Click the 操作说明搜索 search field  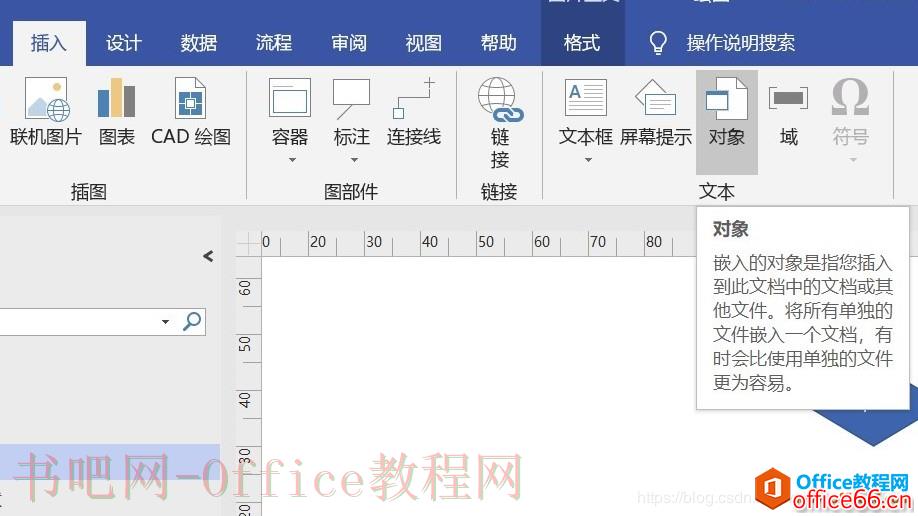point(741,43)
